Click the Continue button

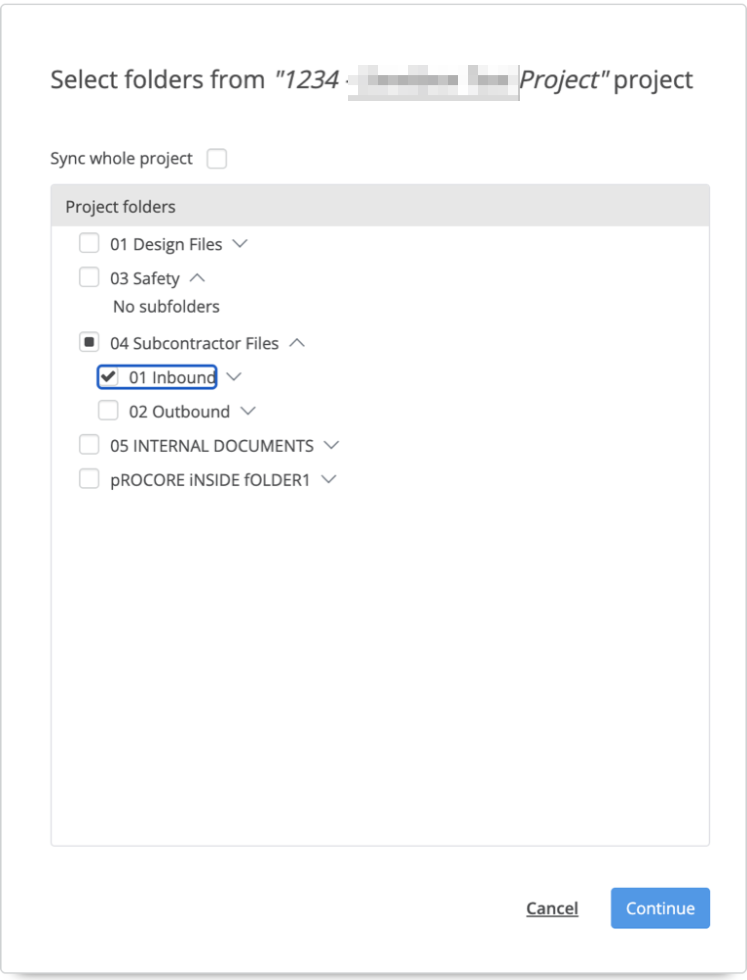tap(660, 908)
